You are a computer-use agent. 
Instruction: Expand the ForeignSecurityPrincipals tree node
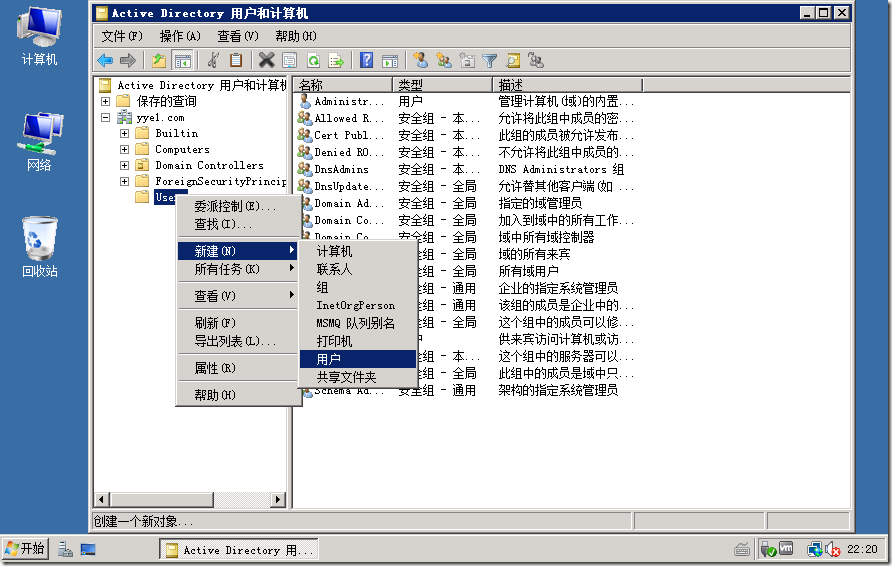tap(125, 181)
